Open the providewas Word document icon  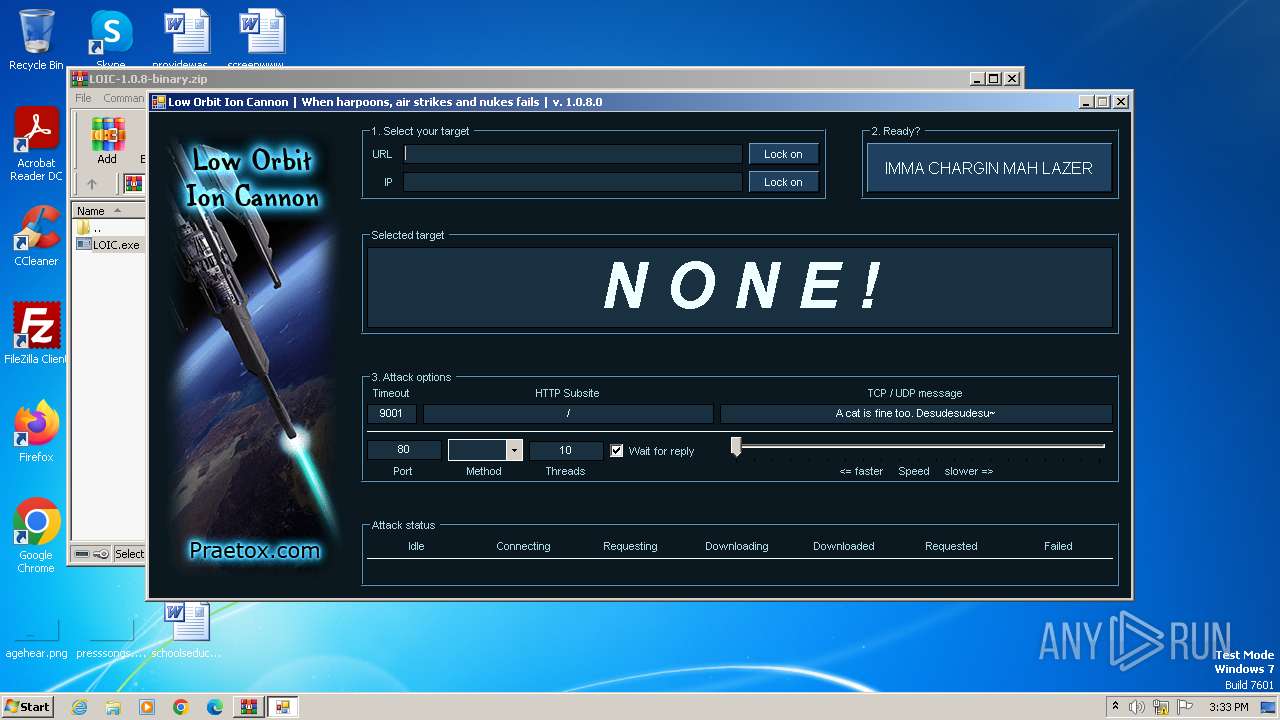click(x=187, y=40)
